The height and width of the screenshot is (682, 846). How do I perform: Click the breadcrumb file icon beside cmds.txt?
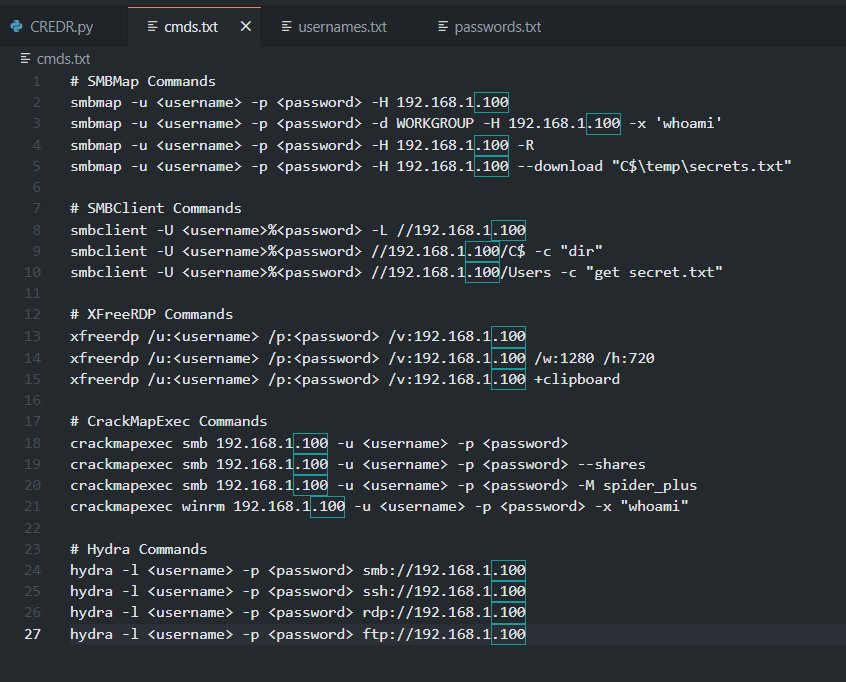[x=25, y=58]
